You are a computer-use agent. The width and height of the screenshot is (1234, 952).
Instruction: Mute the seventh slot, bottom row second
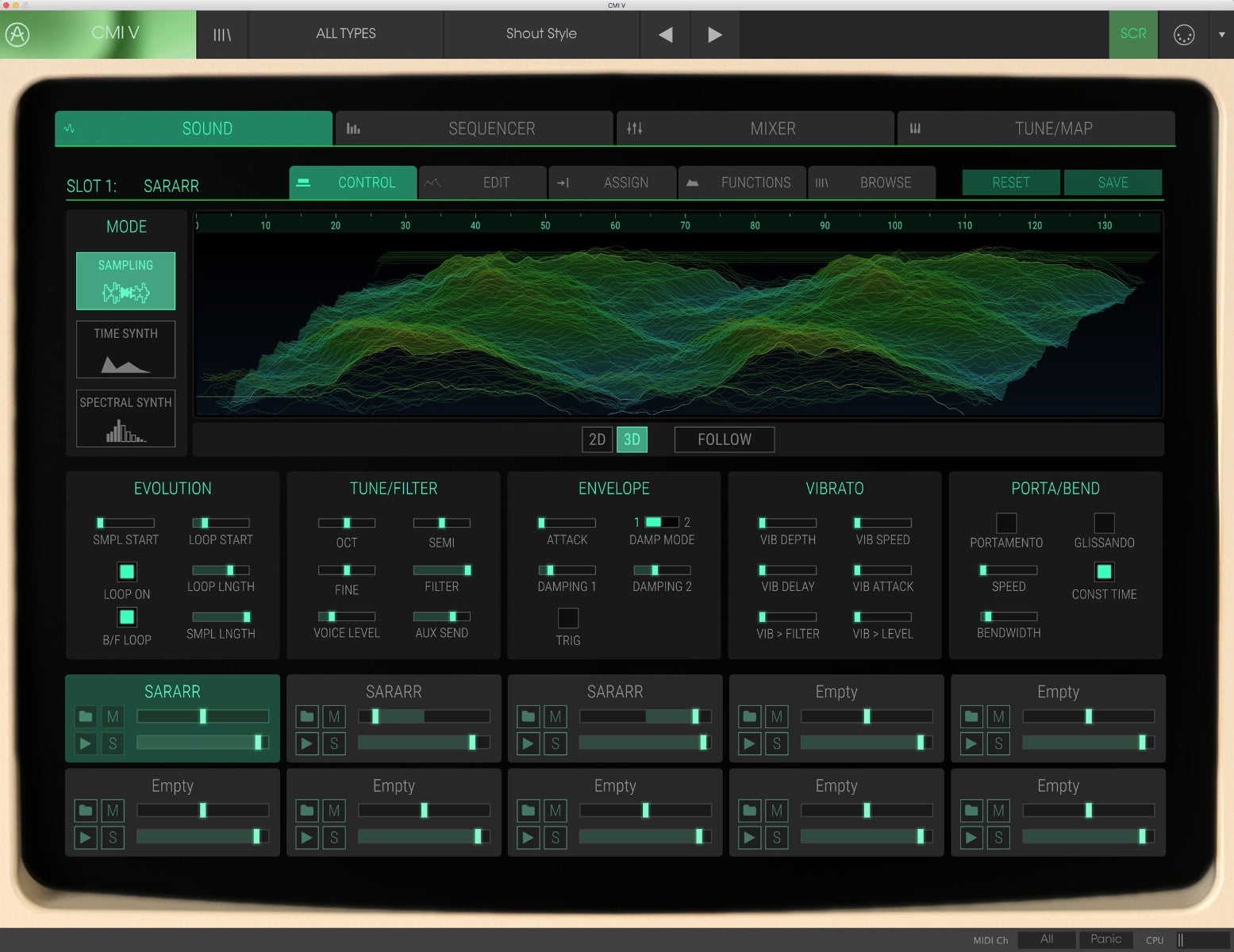click(x=334, y=811)
